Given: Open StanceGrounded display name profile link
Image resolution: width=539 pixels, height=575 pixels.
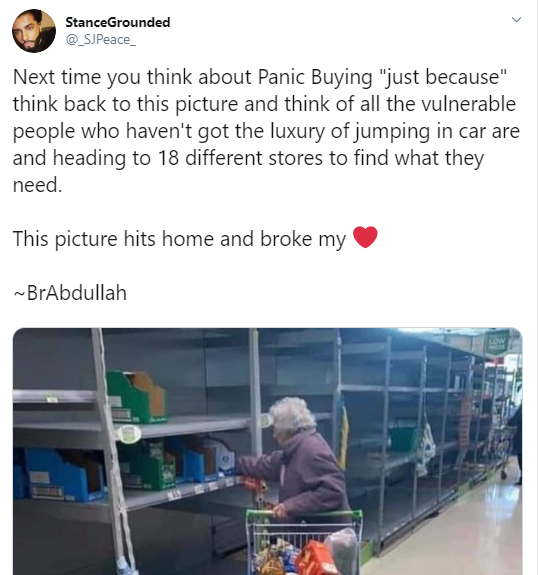Looking at the screenshot, I should (118, 22).
